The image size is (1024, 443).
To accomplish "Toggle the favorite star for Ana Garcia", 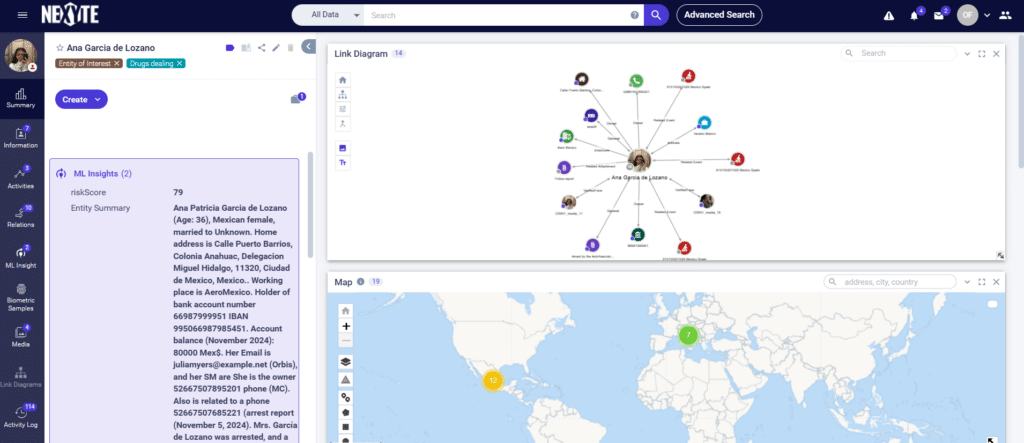I will [60, 48].
